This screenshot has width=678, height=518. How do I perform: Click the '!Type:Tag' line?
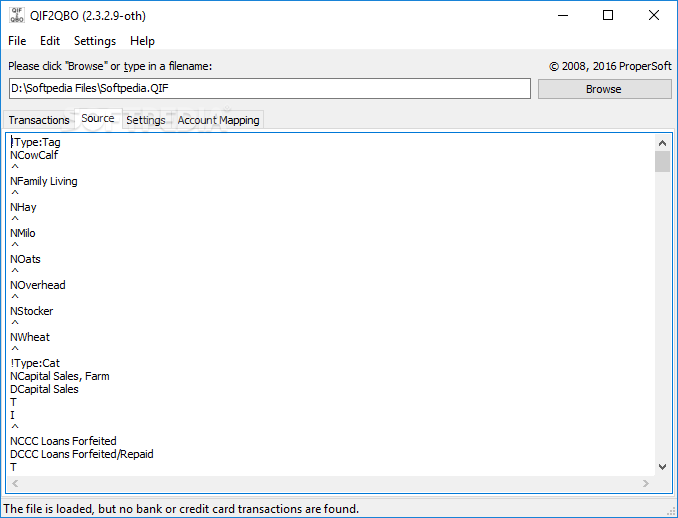(x=35, y=142)
